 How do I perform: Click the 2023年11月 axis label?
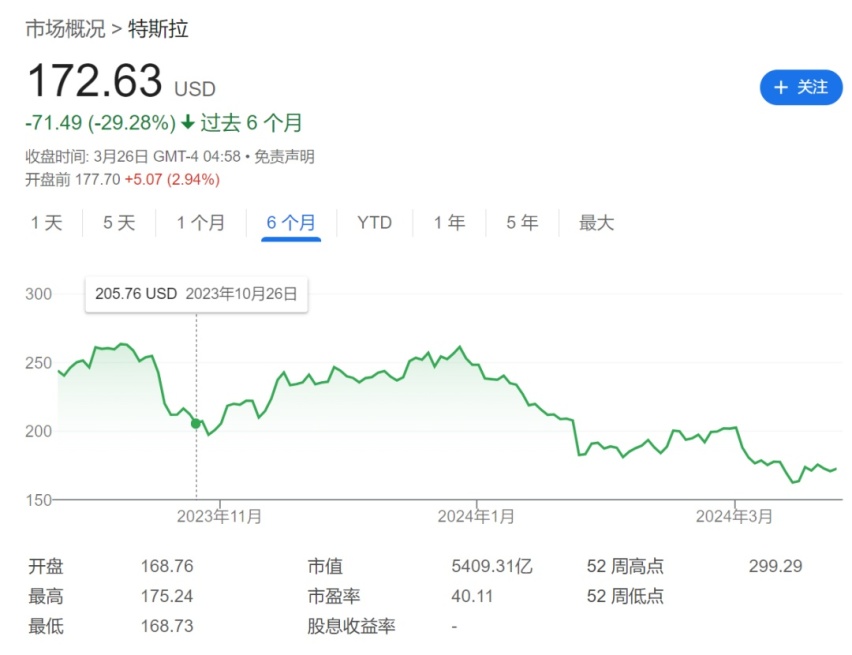click(219, 516)
